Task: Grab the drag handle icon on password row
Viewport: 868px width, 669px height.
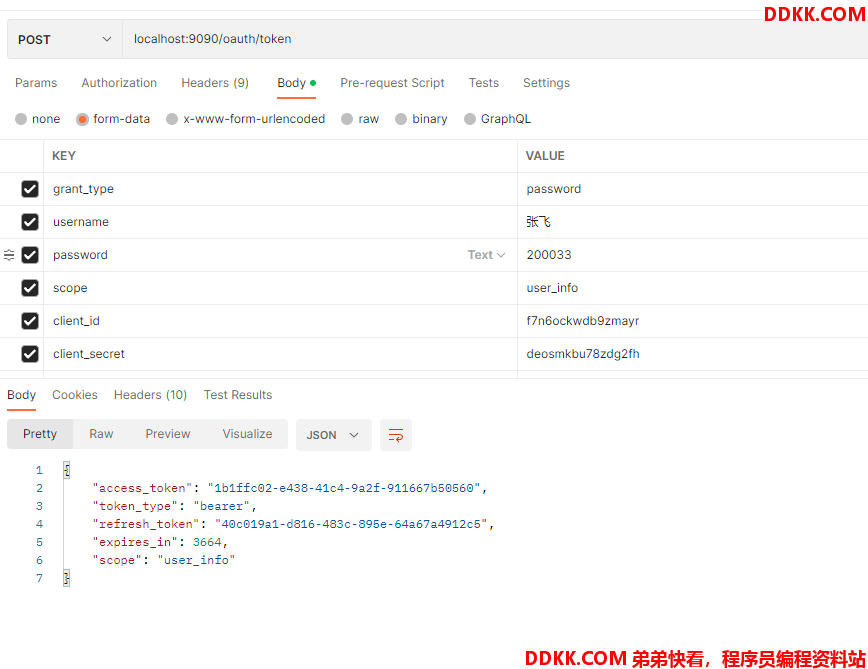Action: point(9,255)
